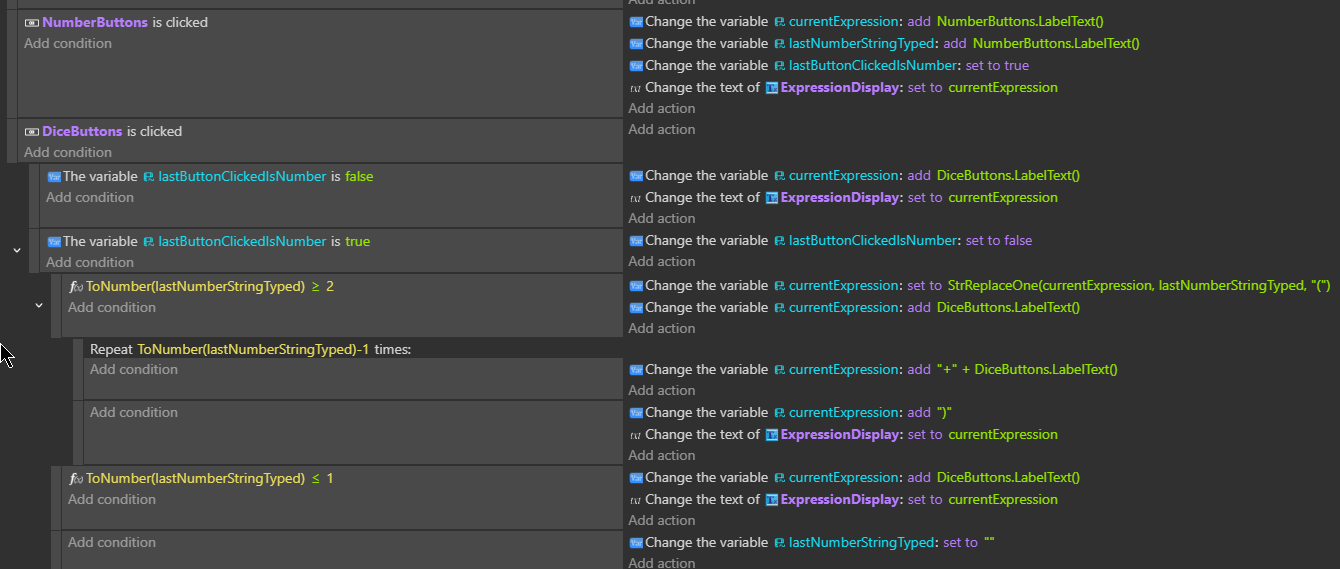
Task: Click variable icon on the 'set to true' action
Action: (636, 65)
